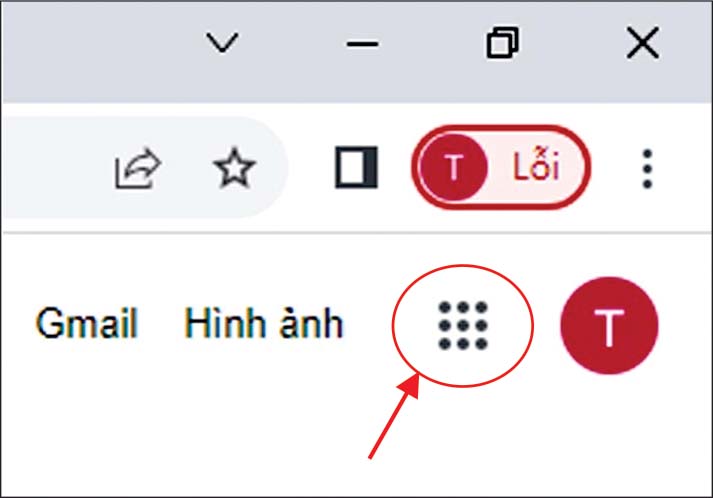Click blank toolbar space between star and side panel
This screenshot has height=498, width=713.
[x=309, y=168]
